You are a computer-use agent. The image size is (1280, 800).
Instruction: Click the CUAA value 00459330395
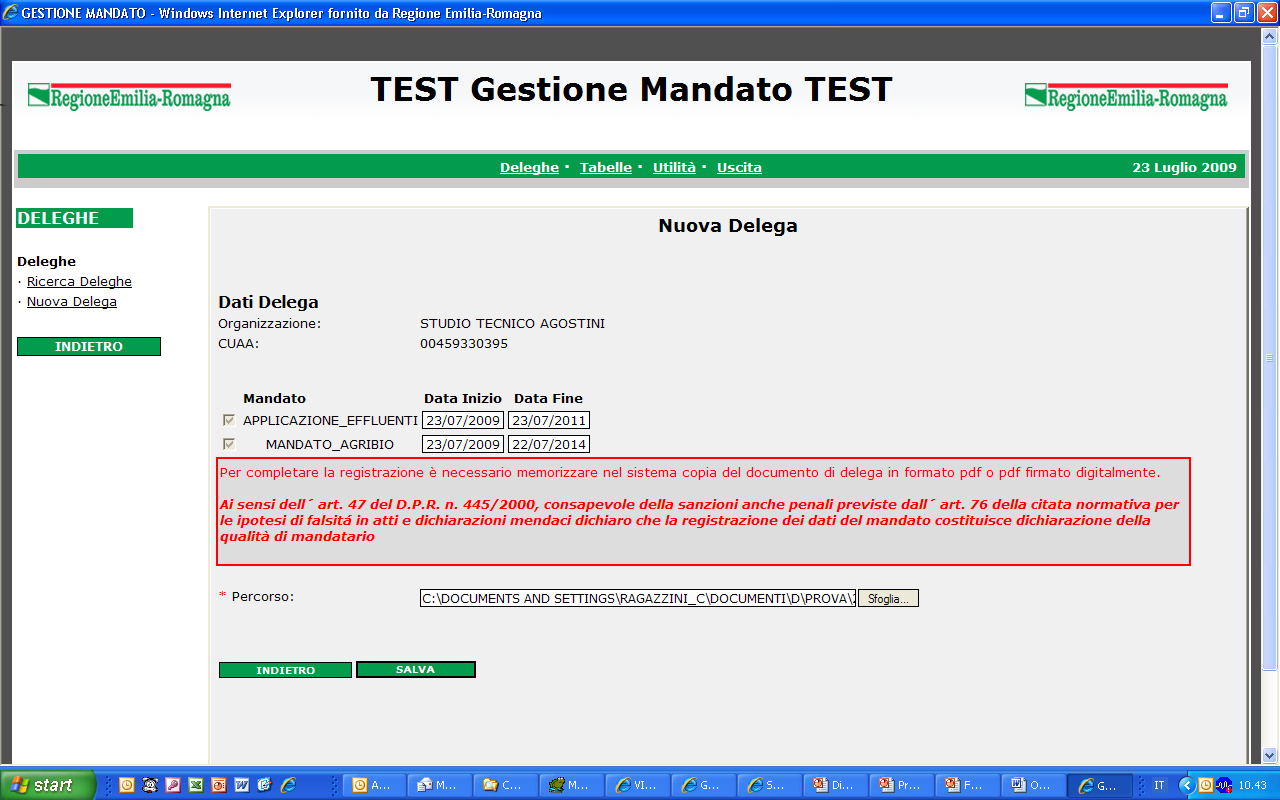click(464, 344)
